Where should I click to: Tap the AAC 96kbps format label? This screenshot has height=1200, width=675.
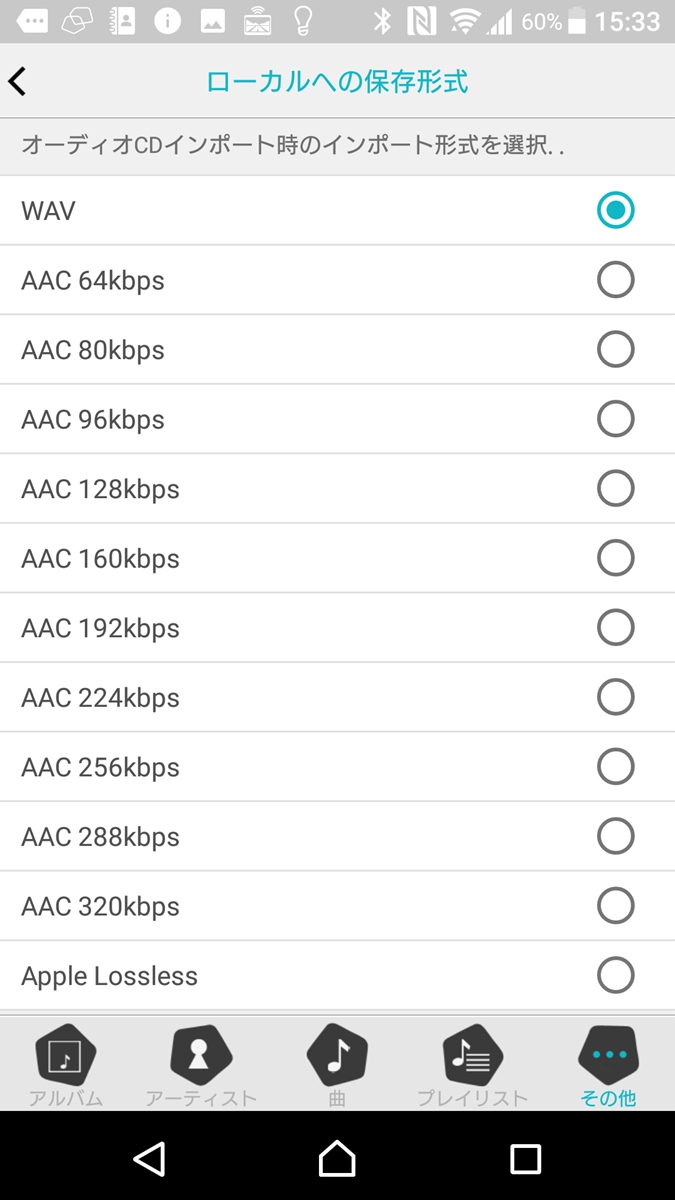click(93, 420)
